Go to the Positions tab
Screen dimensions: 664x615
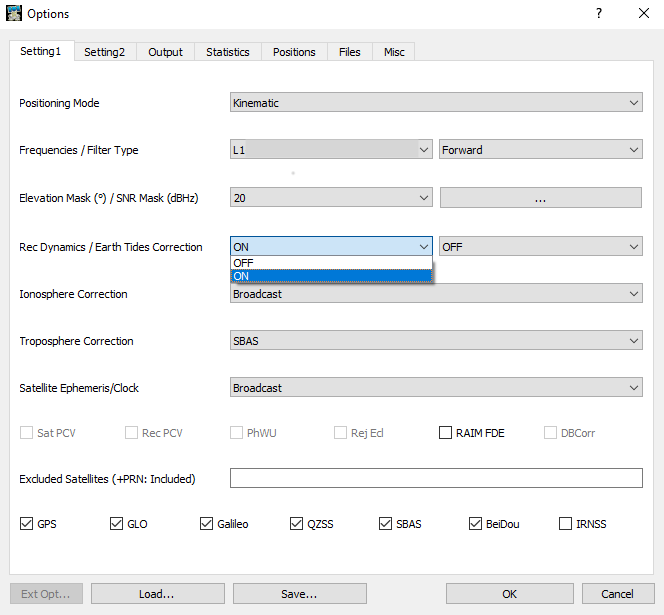click(294, 52)
